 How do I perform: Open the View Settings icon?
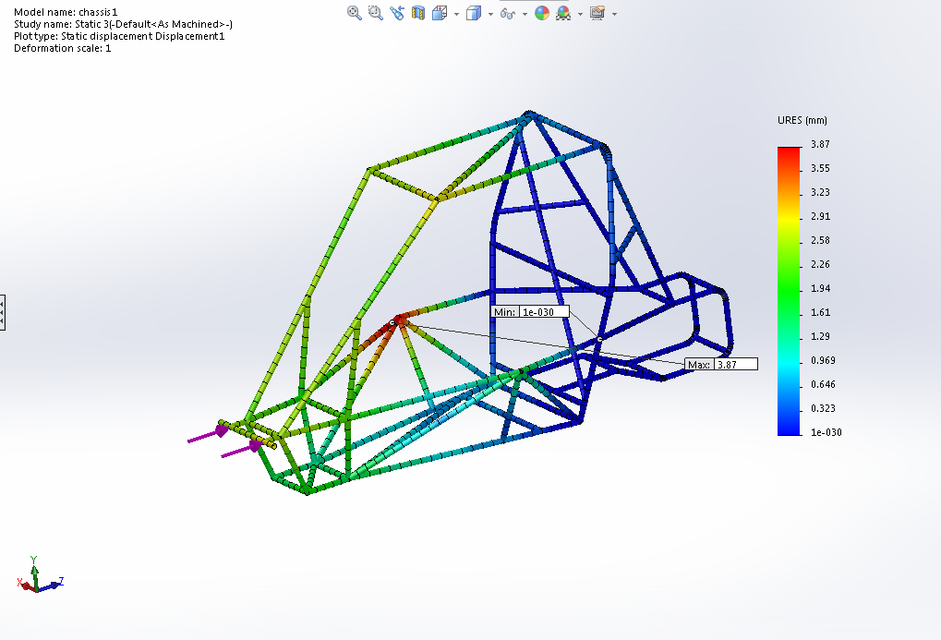pos(600,13)
